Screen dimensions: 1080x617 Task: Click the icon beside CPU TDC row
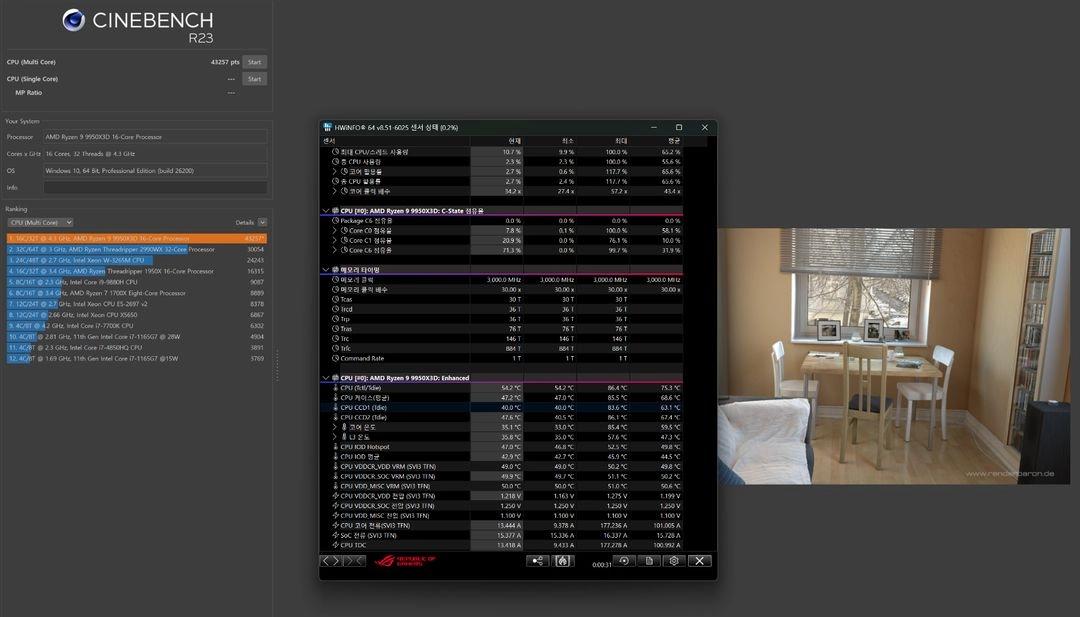336,545
